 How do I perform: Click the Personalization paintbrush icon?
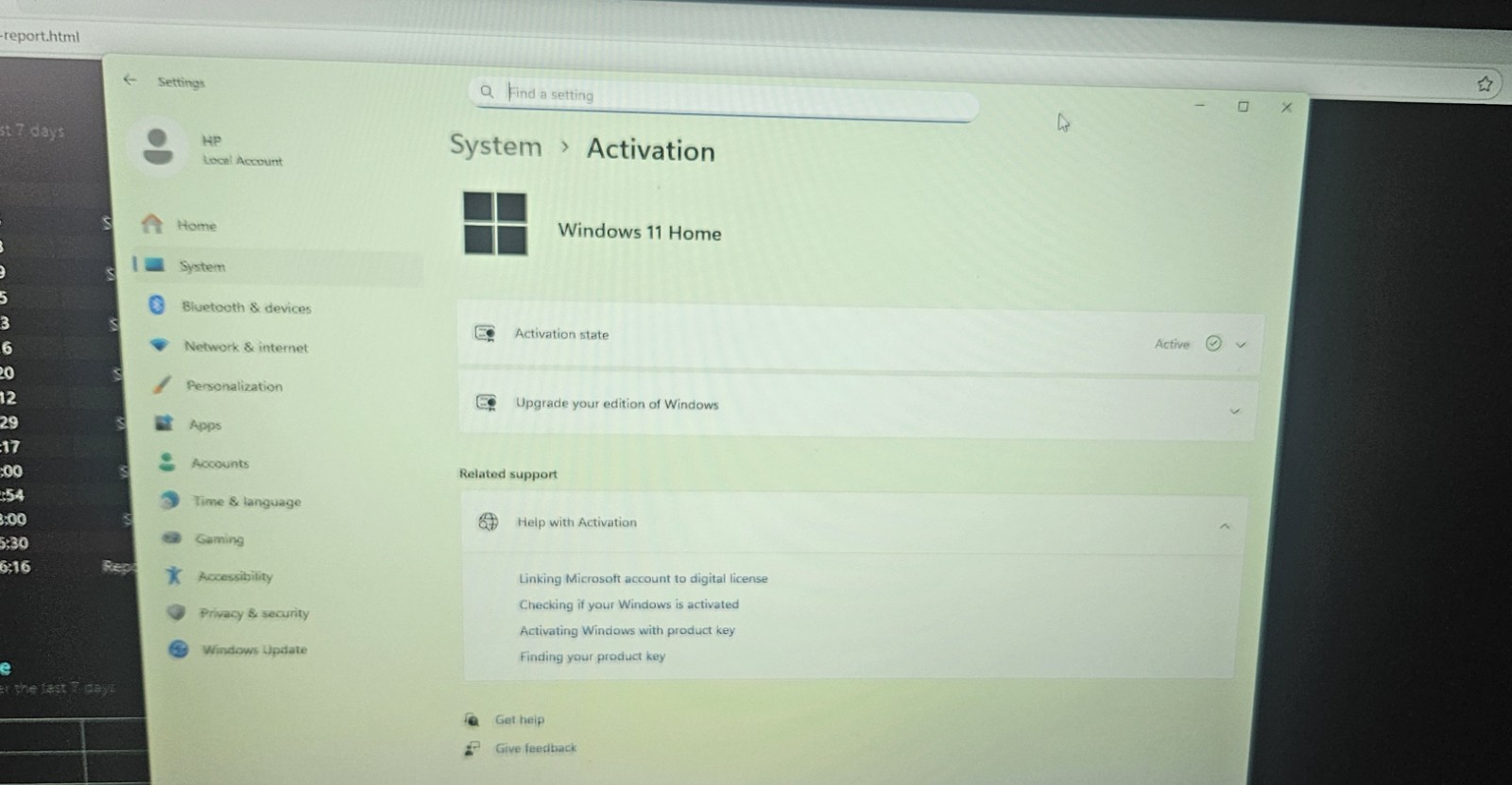pos(162,384)
